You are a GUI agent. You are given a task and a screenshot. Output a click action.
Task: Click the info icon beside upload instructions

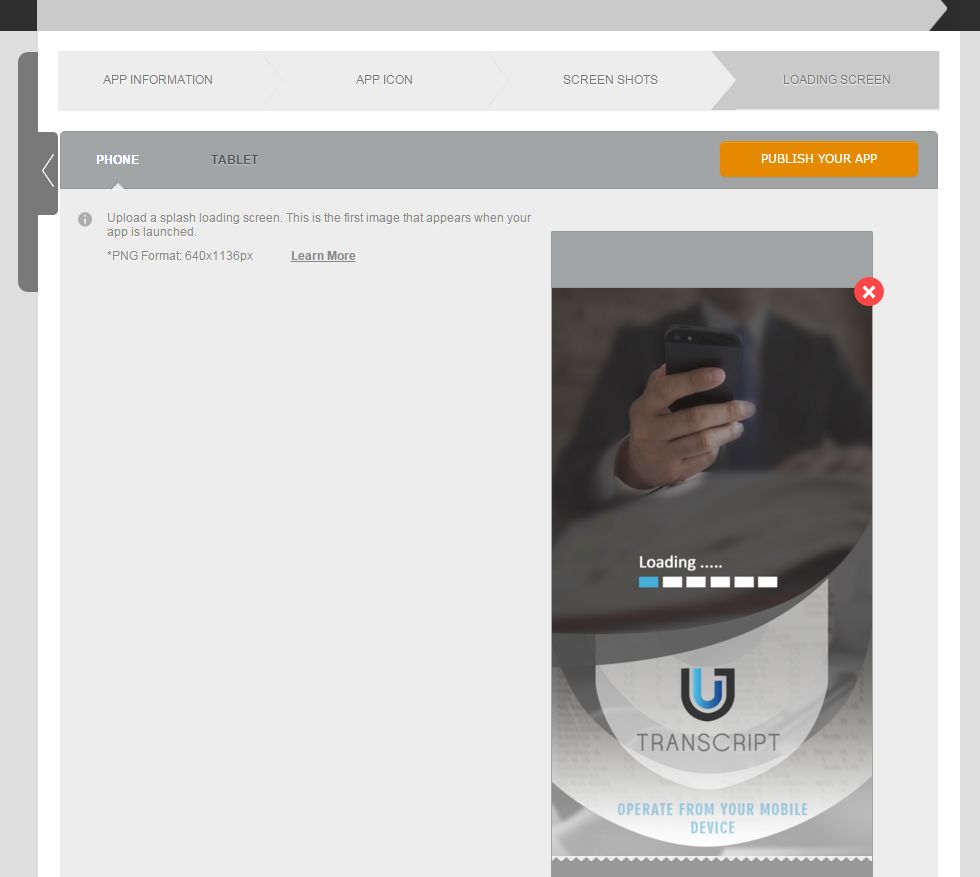click(x=85, y=219)
